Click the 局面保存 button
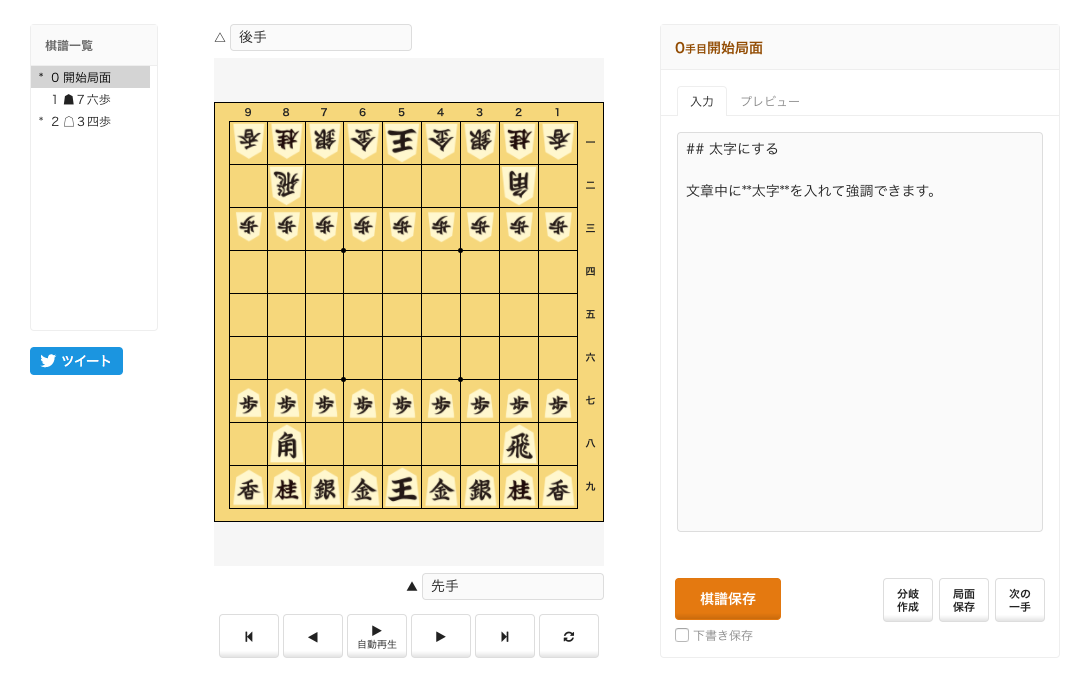This screenshot has height=690, width=1090. click(x=964, y=600)
